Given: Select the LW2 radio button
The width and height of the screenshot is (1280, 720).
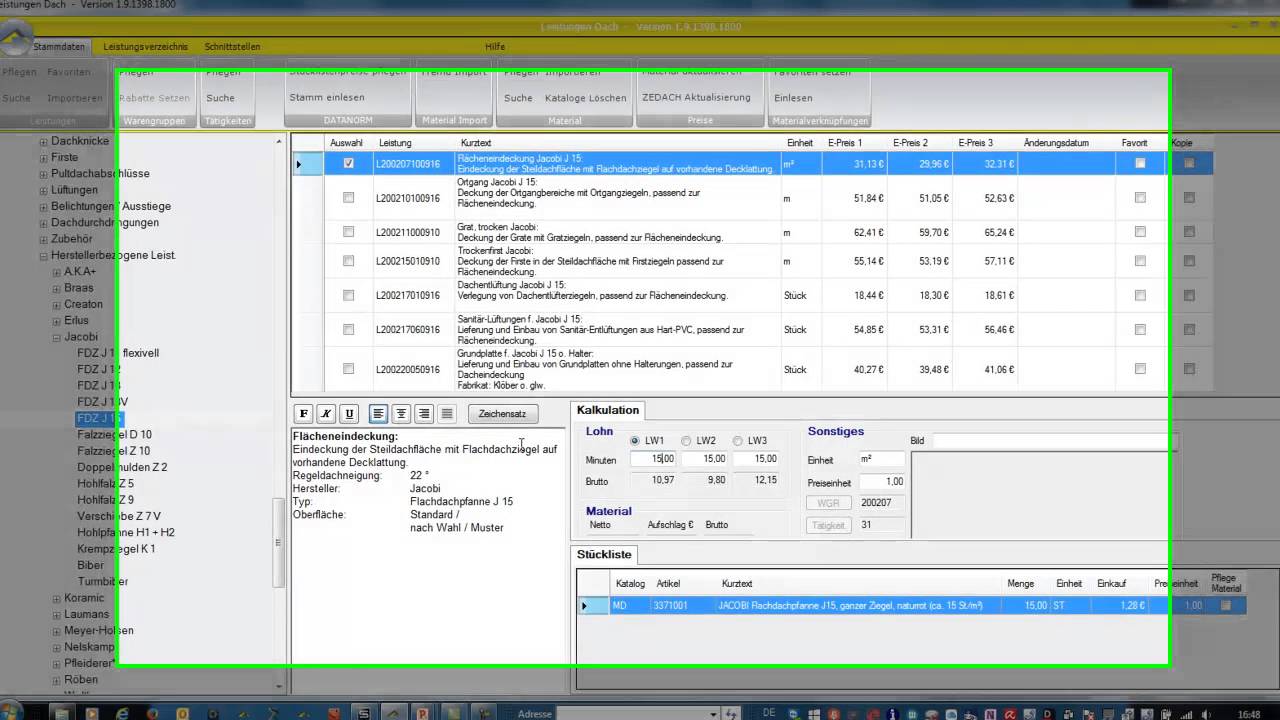Looking at the screenshot, I should coord(686,441).
